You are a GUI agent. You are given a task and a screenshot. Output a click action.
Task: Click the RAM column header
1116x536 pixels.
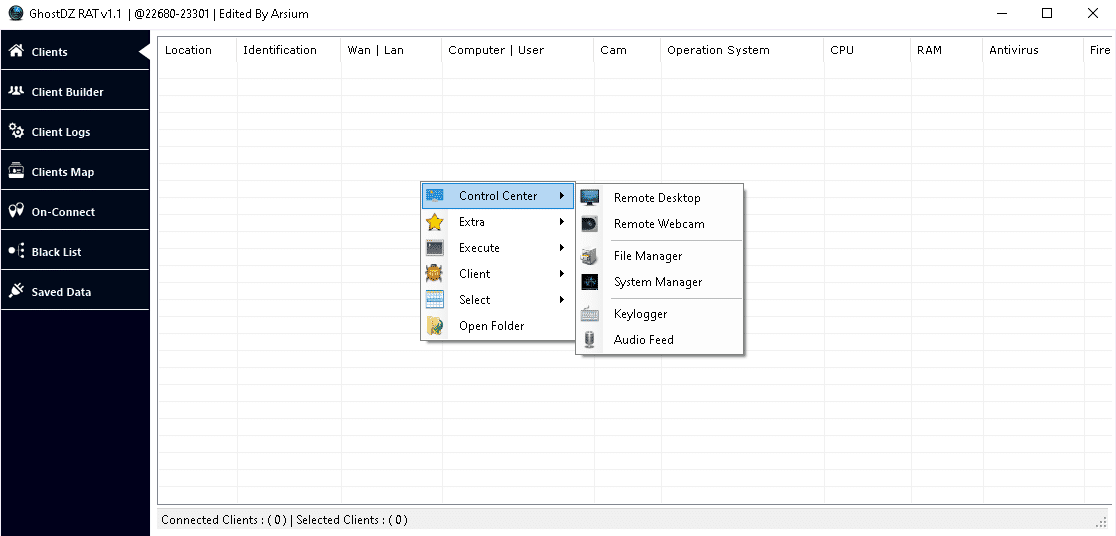[x=947, y=50]
